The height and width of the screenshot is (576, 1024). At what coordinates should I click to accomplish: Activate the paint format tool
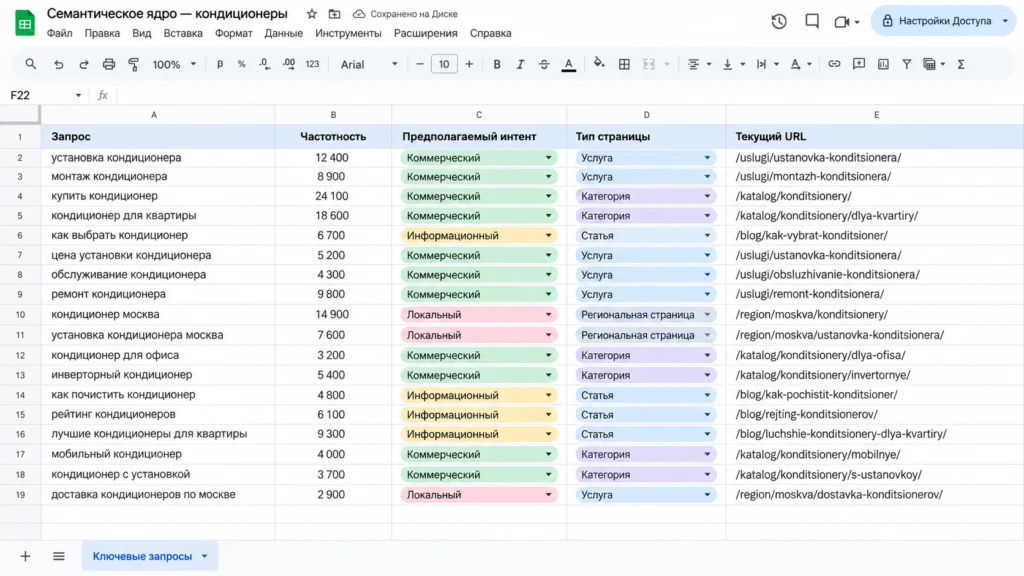click(134, 64)
